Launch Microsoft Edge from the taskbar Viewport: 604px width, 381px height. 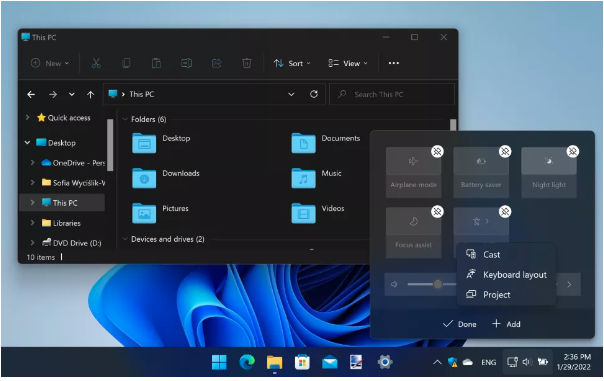pos(247,362)
